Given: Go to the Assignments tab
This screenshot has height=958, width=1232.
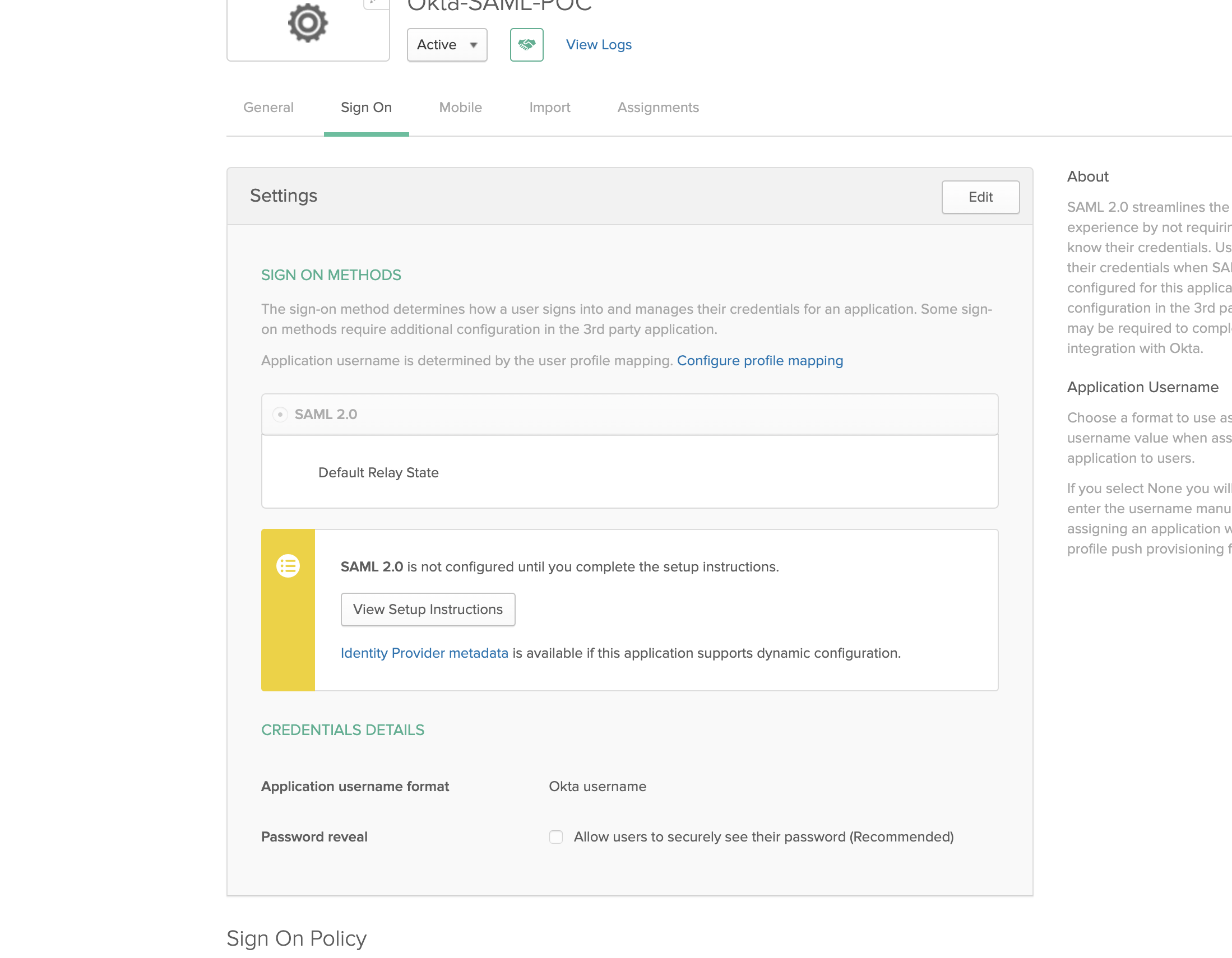Looking at the screenshot, I should (657, 107).
